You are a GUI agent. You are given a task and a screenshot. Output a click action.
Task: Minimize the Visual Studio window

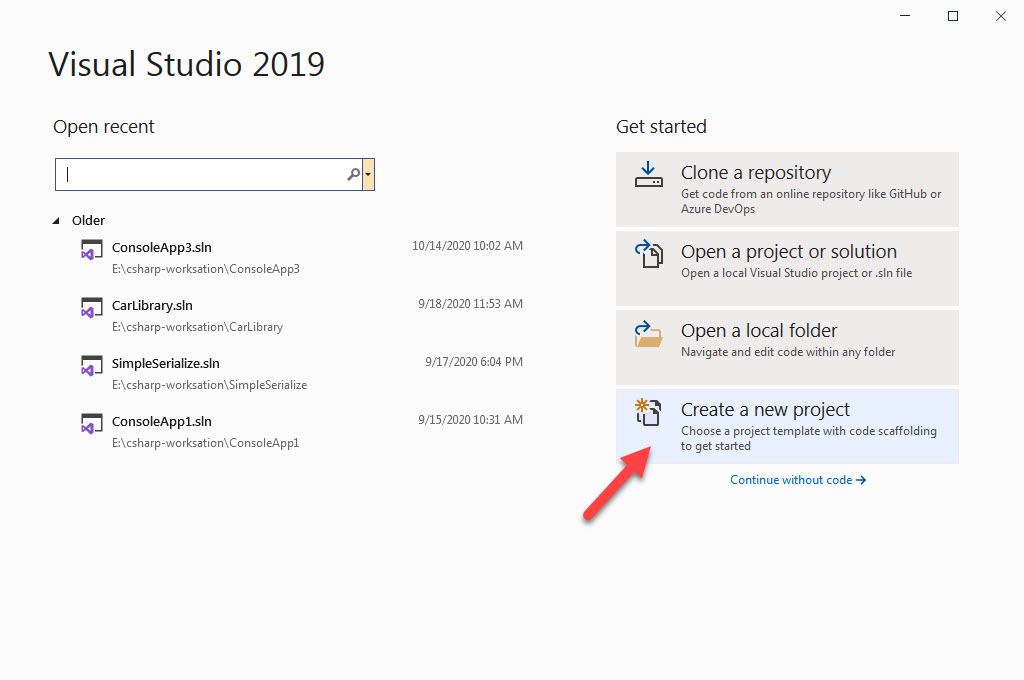pyautogui.click(x=904, y=16)
